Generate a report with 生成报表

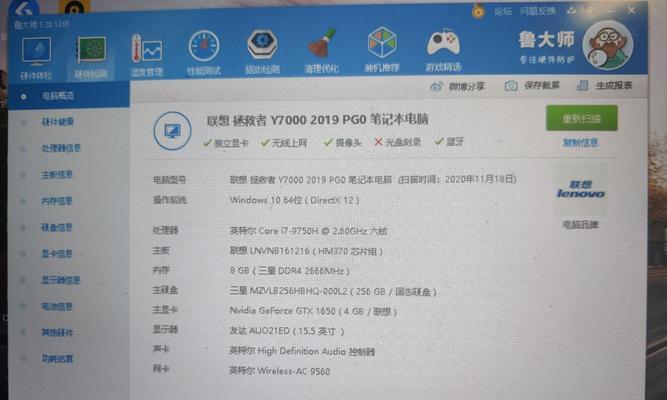(x=604, y=86)
